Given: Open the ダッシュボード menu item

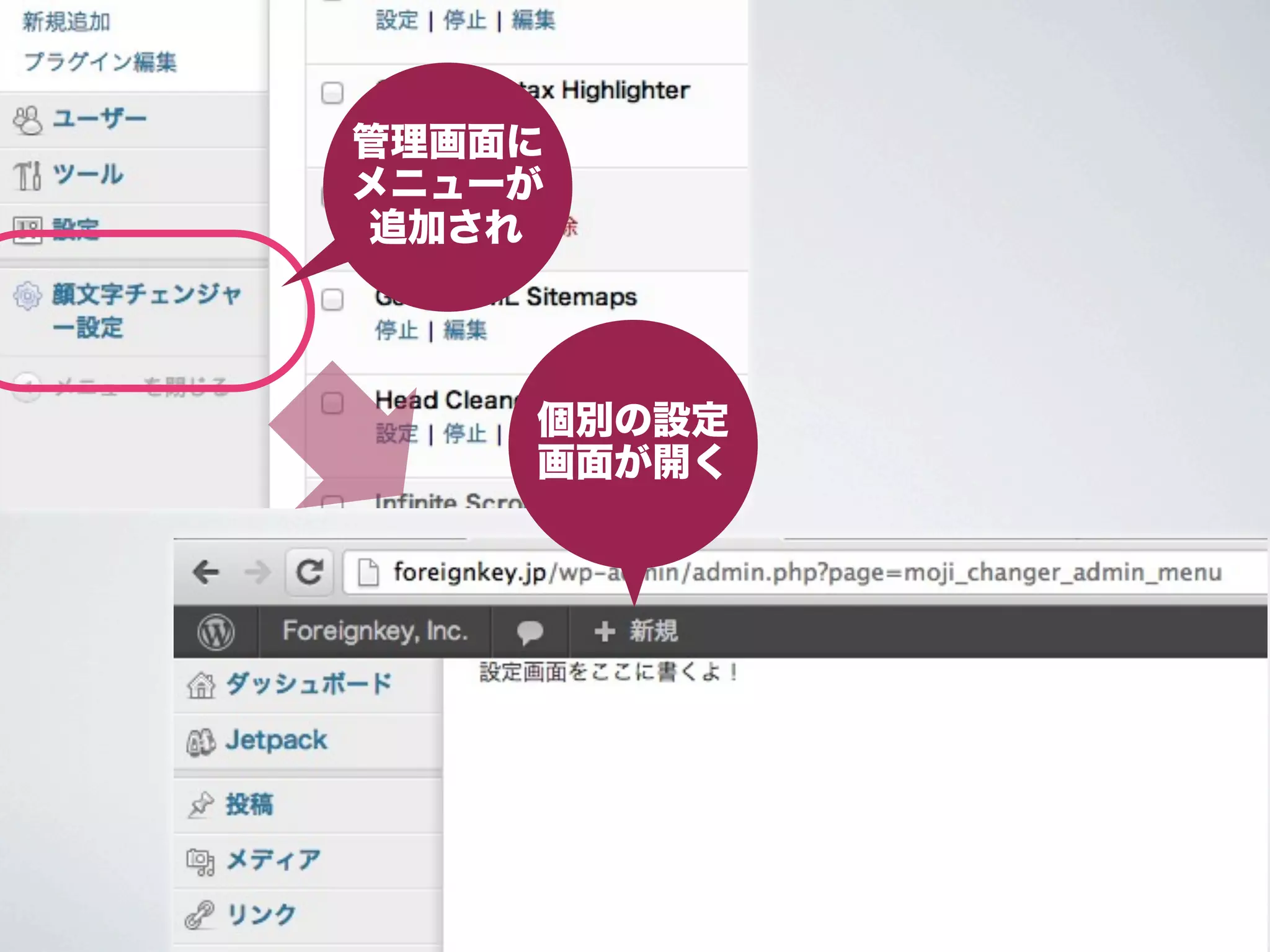Looking at the screenshot, I should point(309,684).
